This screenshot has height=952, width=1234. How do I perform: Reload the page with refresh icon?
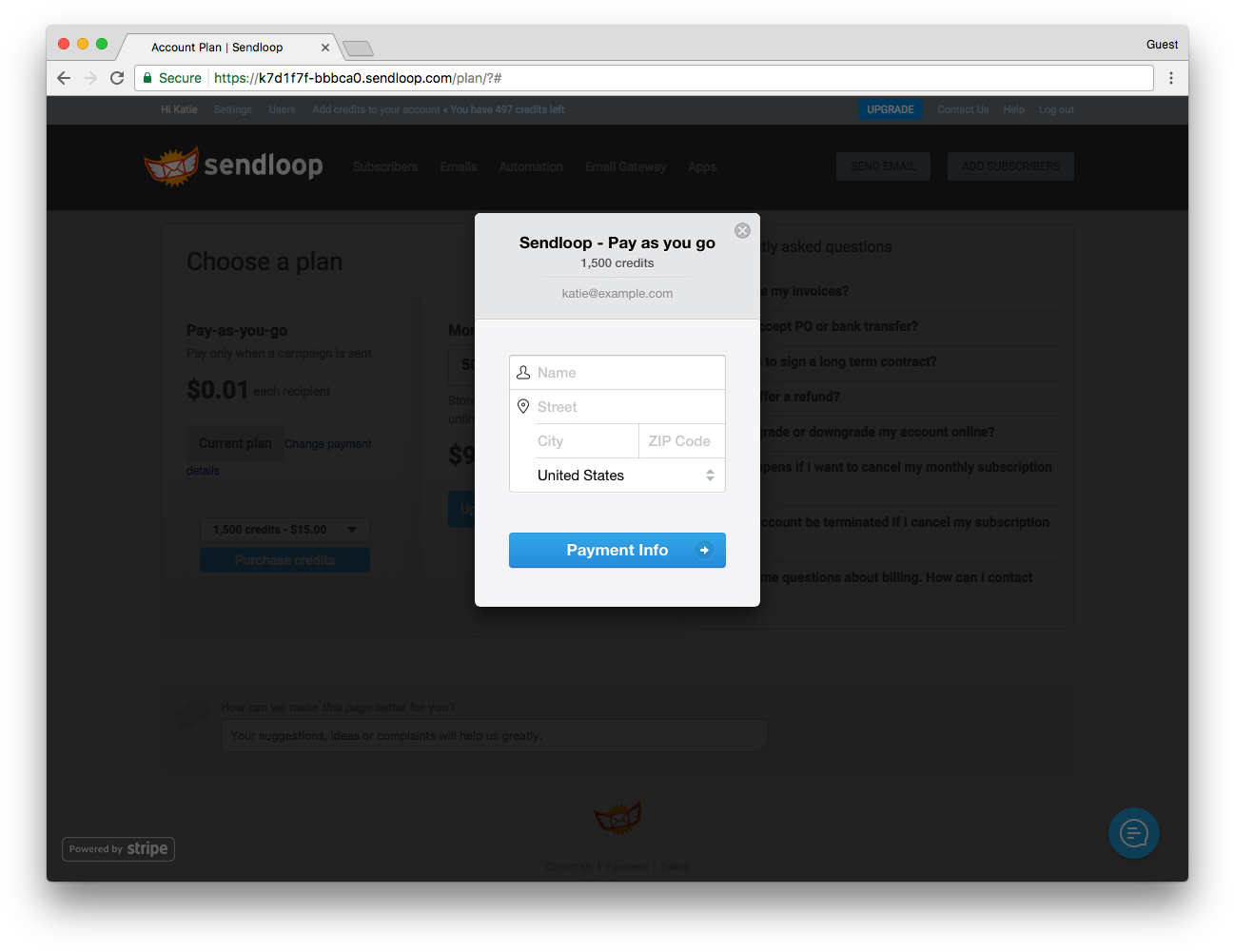pyautogui.click(x=117, y=78)
